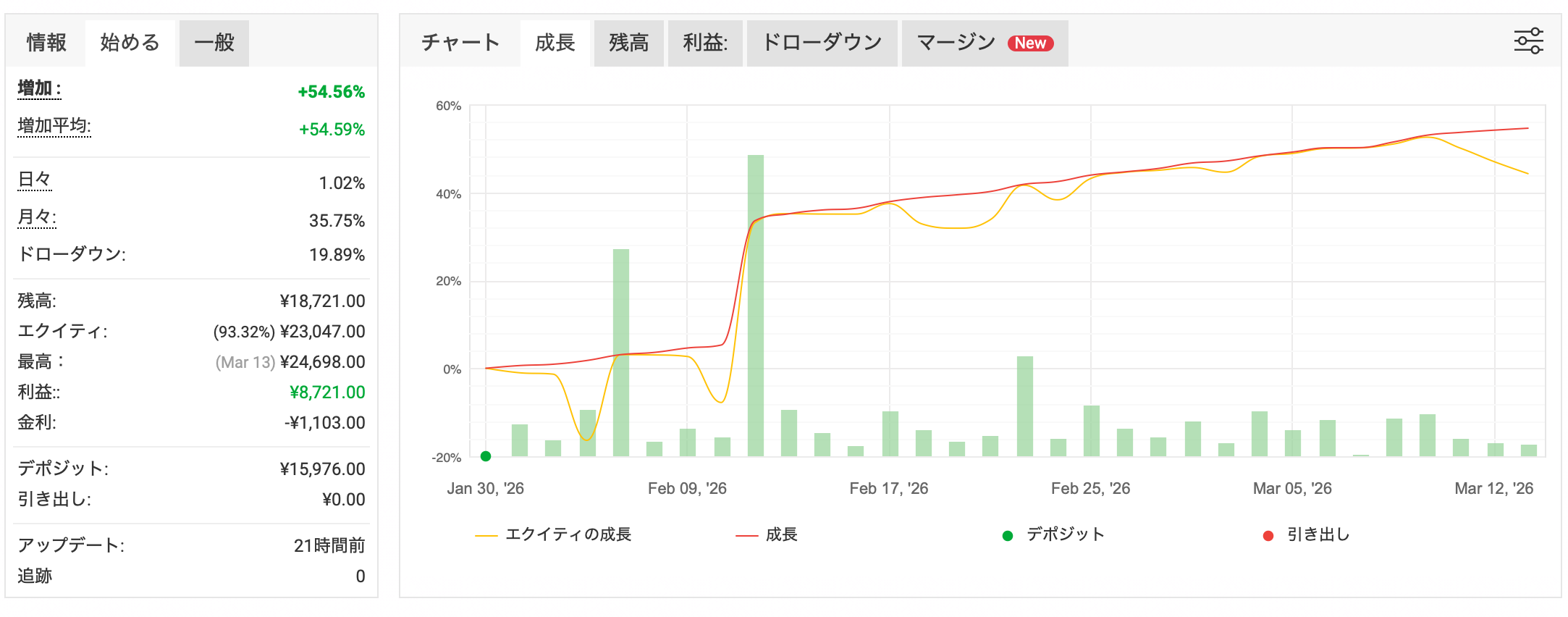
Task: Open the chart options via the sliders icon
Action: coord(1529,42)
